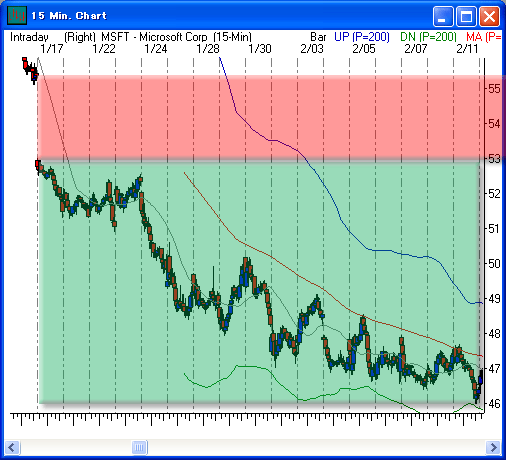The width and height of the screenshot is (506, 460).
Task: Click the 2/11 date marker
Action: 467,49
